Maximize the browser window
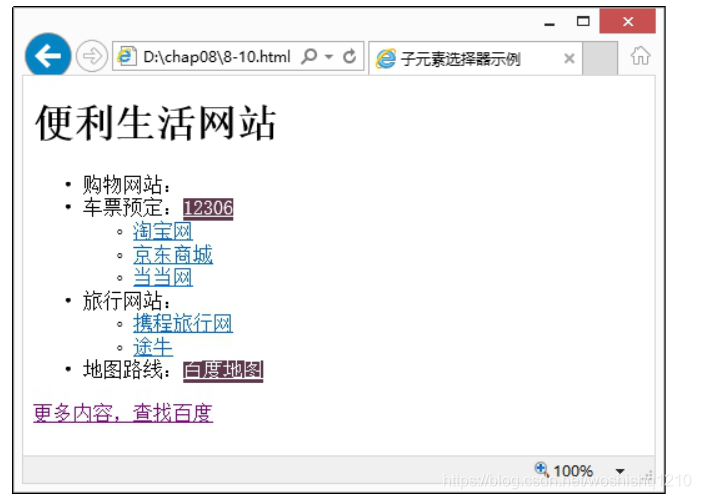This screenshot has height=499, width=701. (583, 21)
